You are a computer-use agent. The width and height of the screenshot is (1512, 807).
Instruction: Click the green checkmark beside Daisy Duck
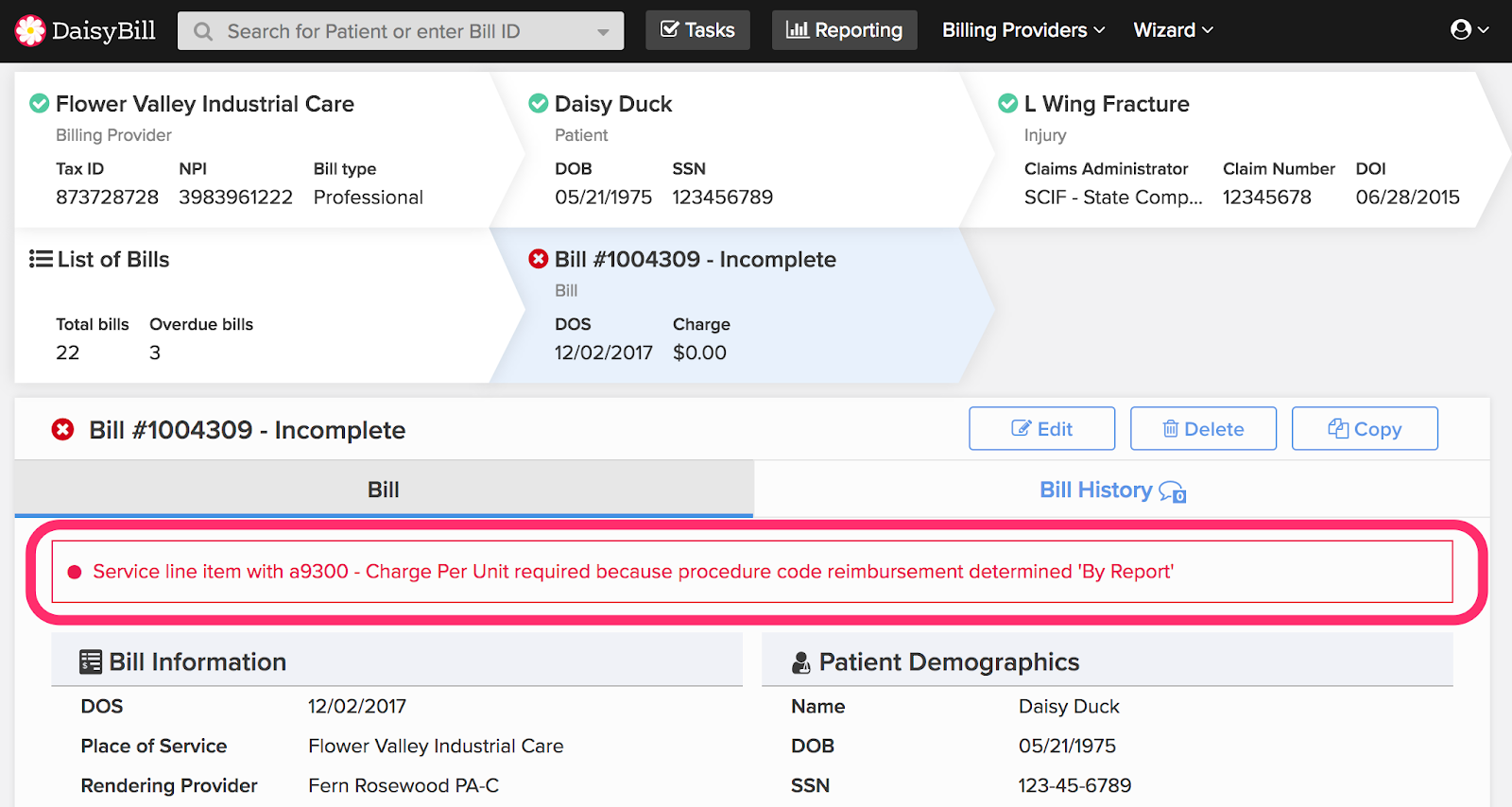539,103
